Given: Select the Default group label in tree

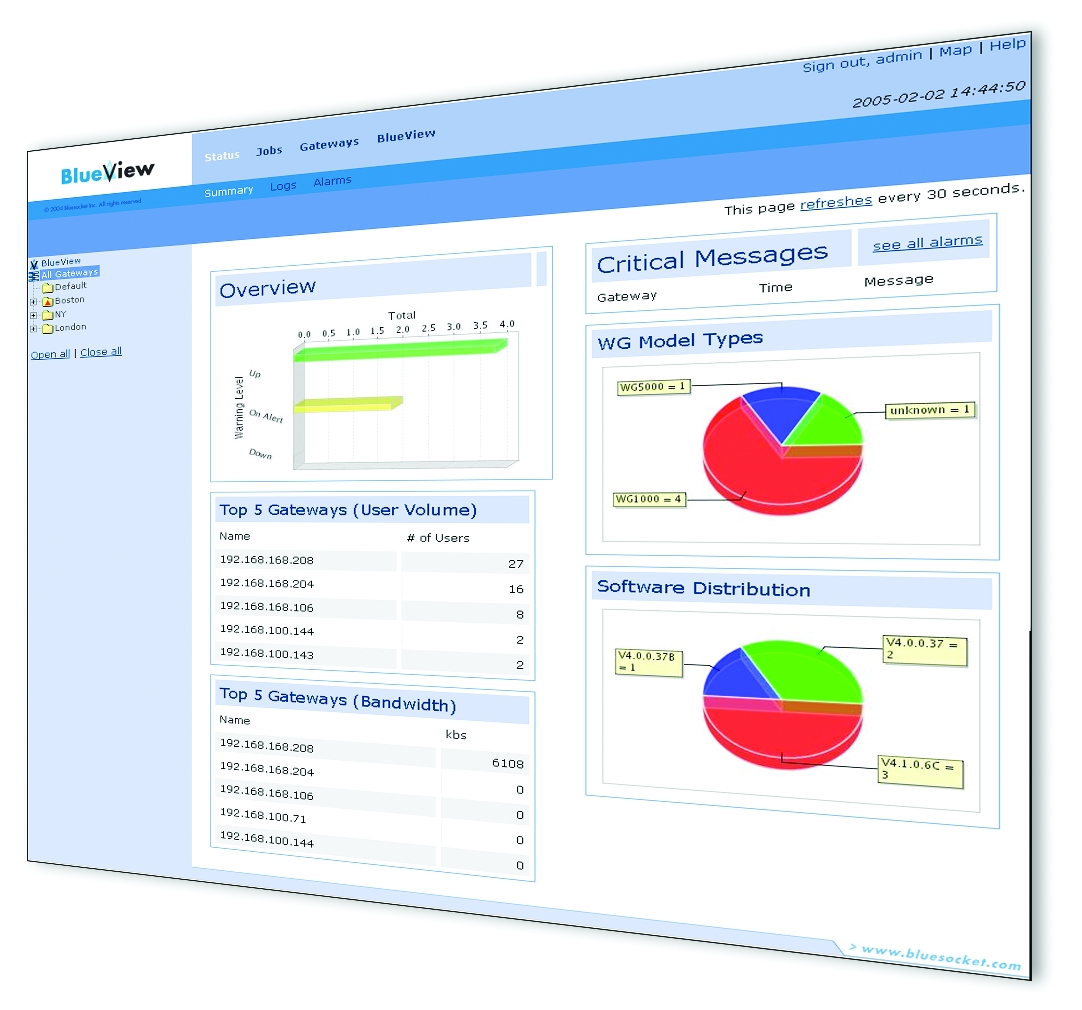Looking at the screenshot, I should (70, 286).
